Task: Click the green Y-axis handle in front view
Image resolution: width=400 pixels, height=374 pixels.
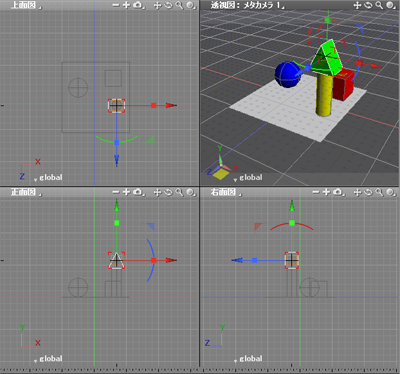Action: point(117,223)
